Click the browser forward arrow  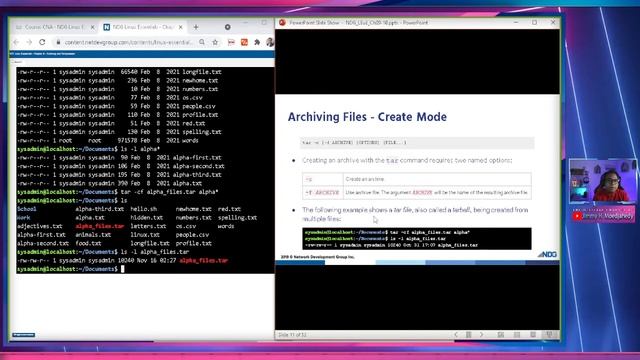pos(29,42)
